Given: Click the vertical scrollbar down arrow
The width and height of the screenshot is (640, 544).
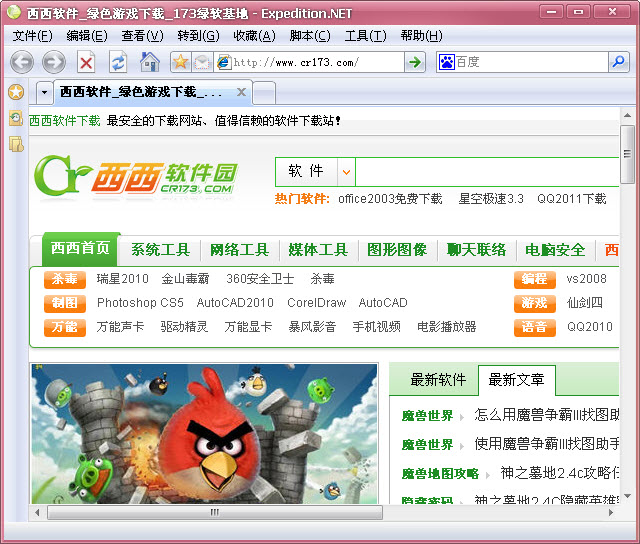Looking at the screenshot, I should (627, 496).
